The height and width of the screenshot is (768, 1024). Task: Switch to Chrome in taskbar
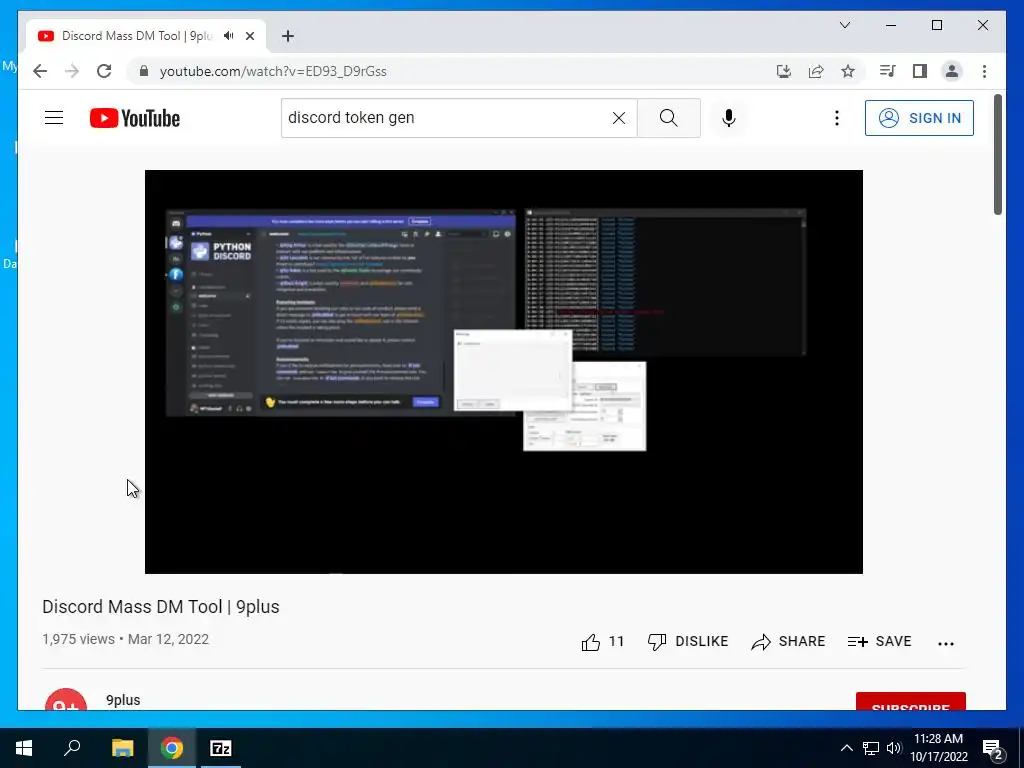tap(172, 748)
